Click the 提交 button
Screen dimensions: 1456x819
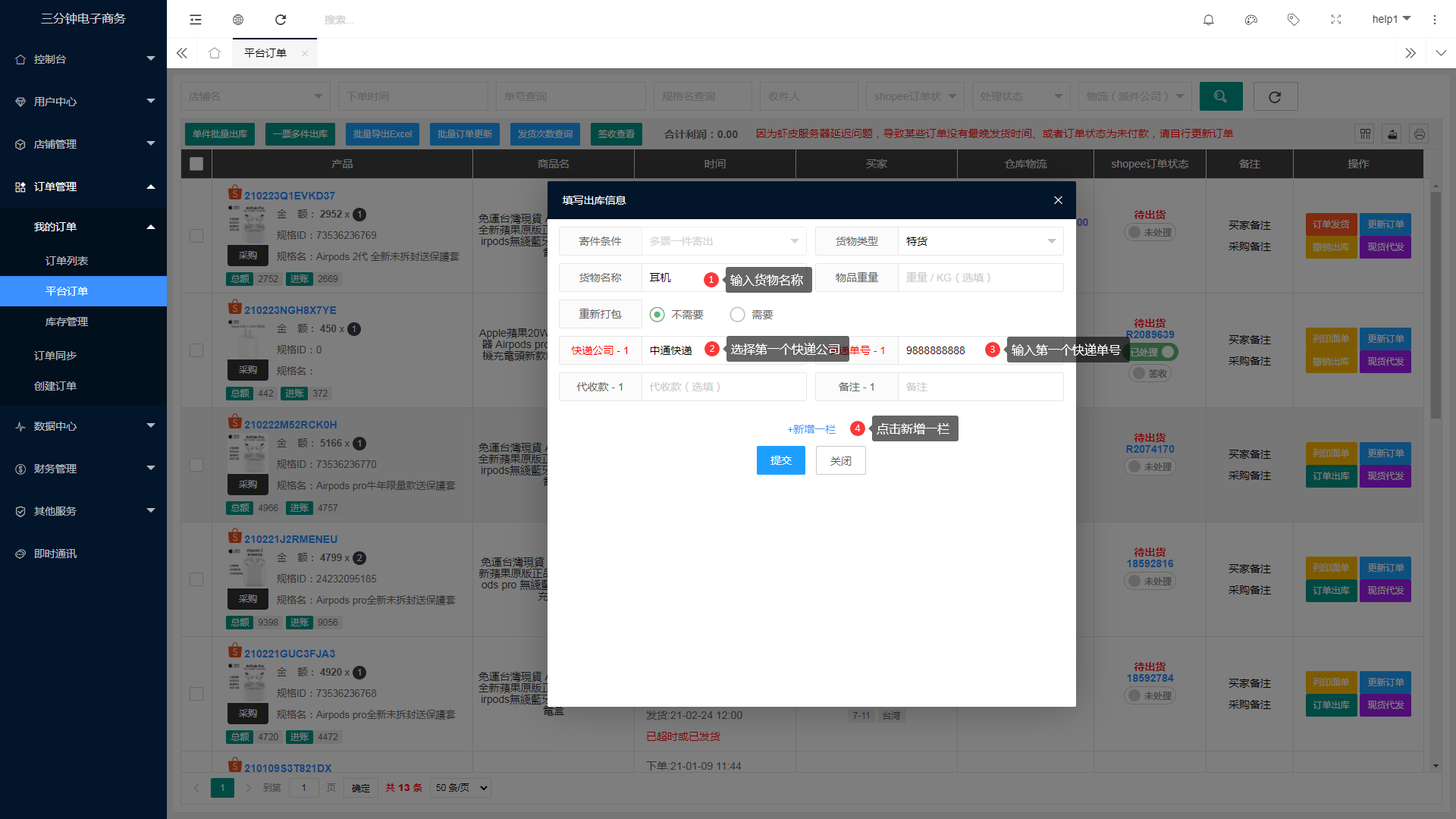tap(780, 460)
